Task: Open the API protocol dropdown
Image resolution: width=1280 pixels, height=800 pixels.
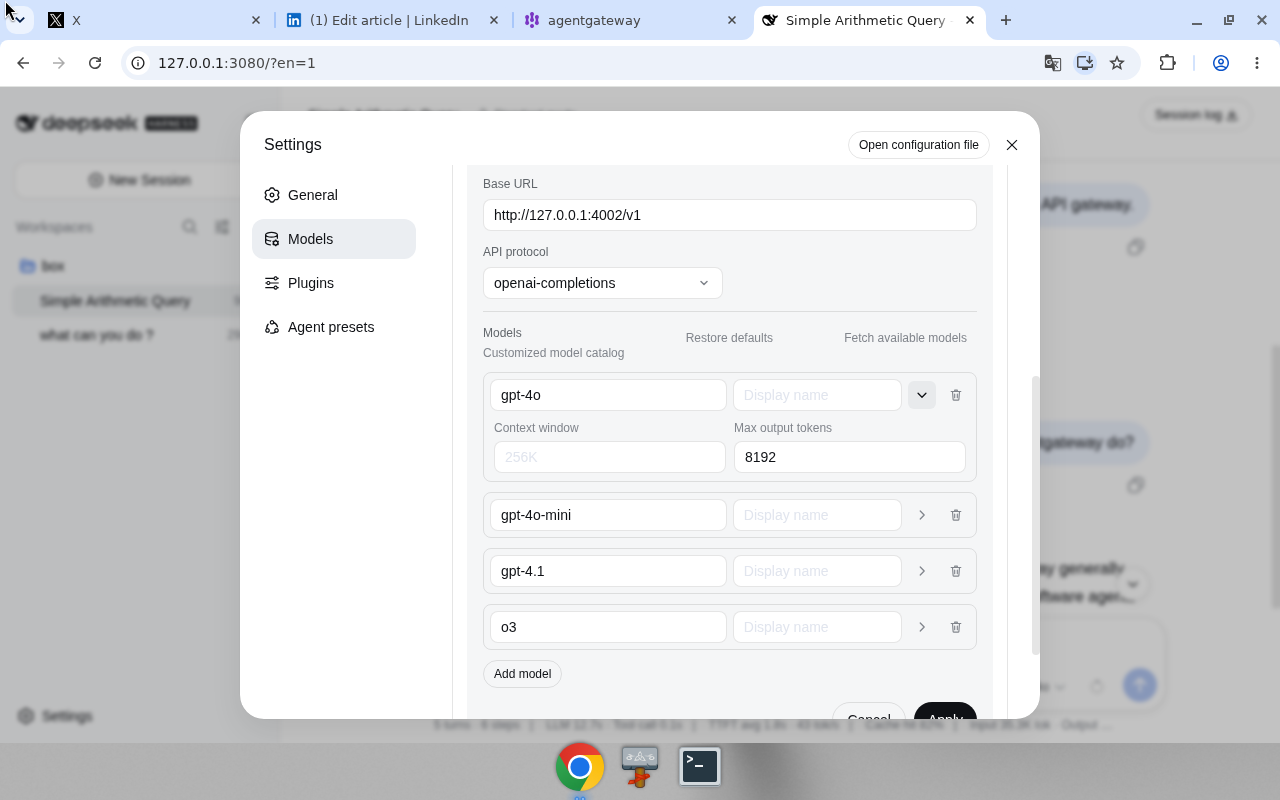Action: [x=603, y=283]
